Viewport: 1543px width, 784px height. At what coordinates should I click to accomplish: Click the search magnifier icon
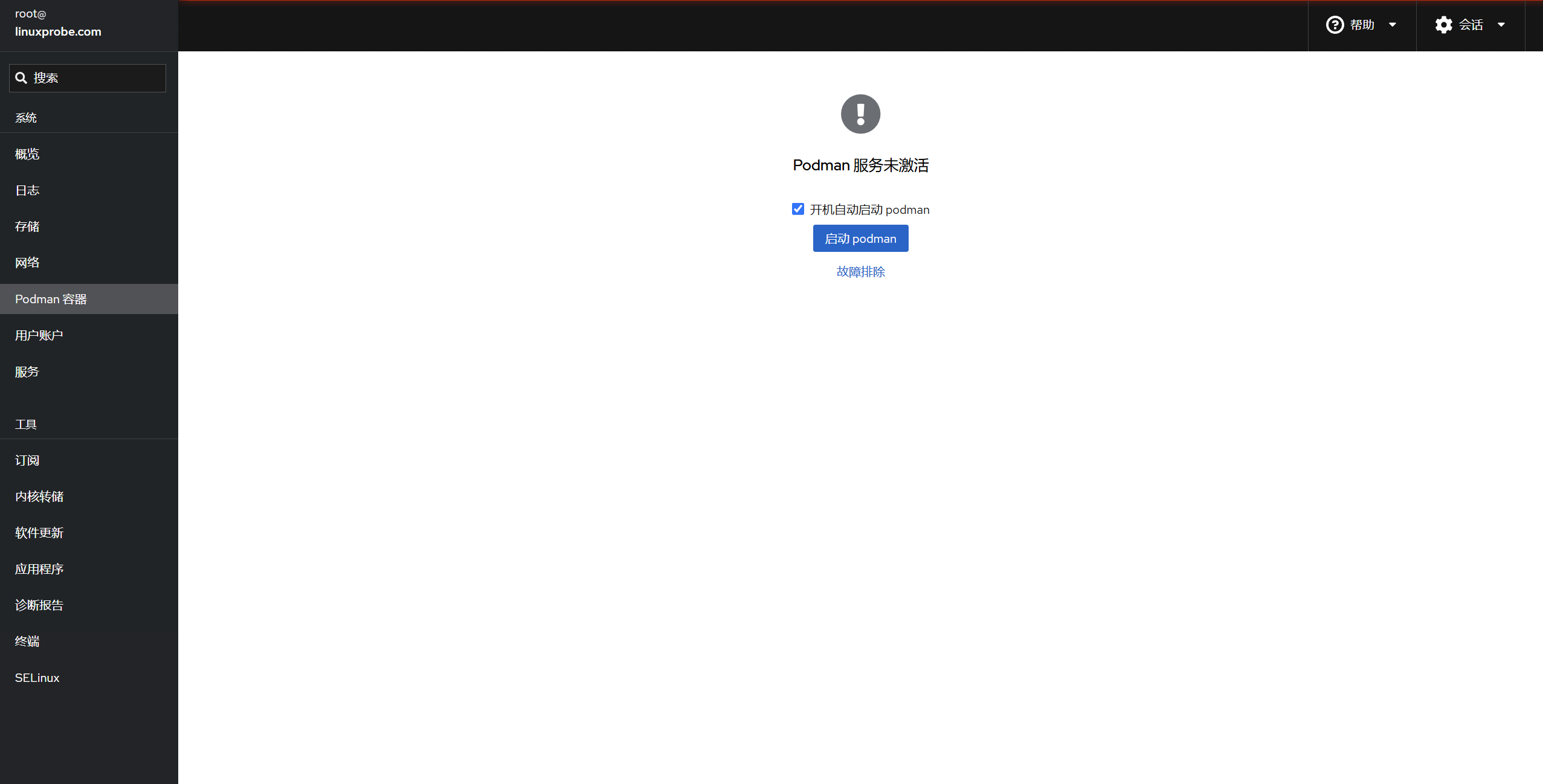click(21, 78)
